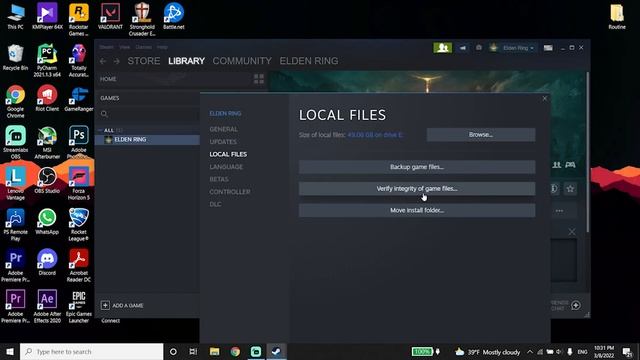This screenshot has width=640, height=360.
Task: Favorite game with star icon
Action: [x=570, y=189]
